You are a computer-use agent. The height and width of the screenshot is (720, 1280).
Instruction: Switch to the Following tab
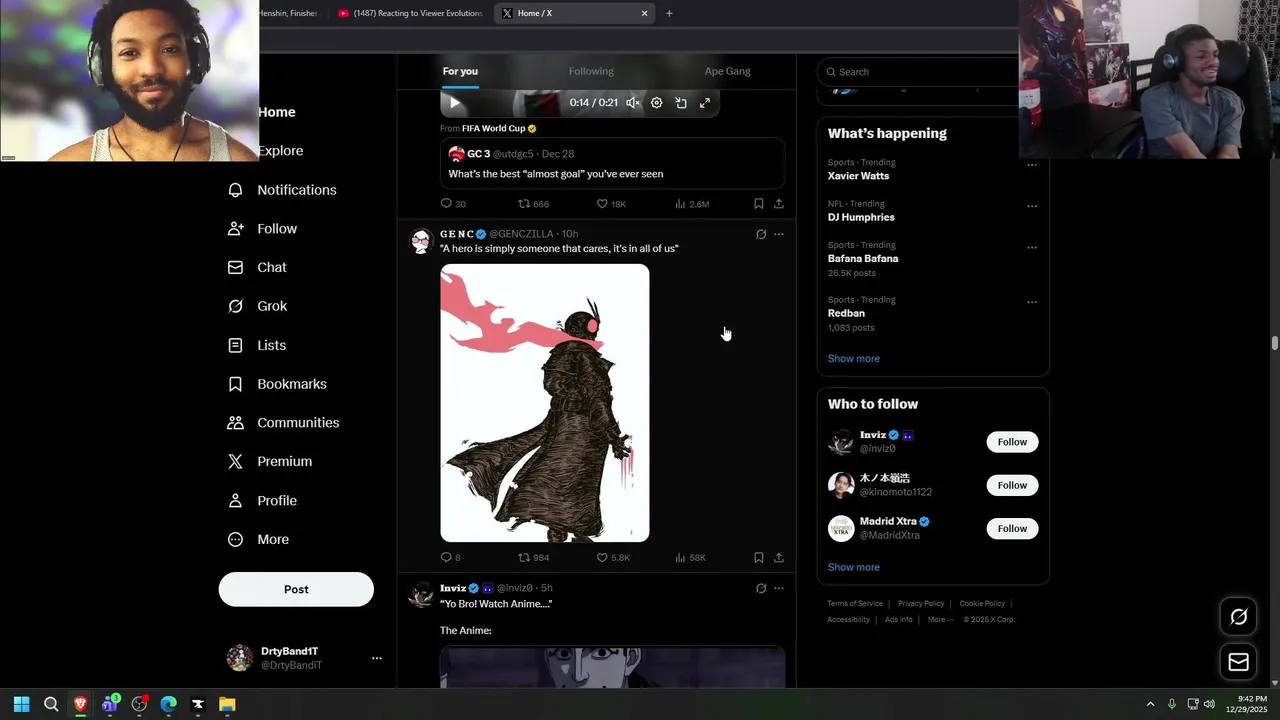click(591, 71)
